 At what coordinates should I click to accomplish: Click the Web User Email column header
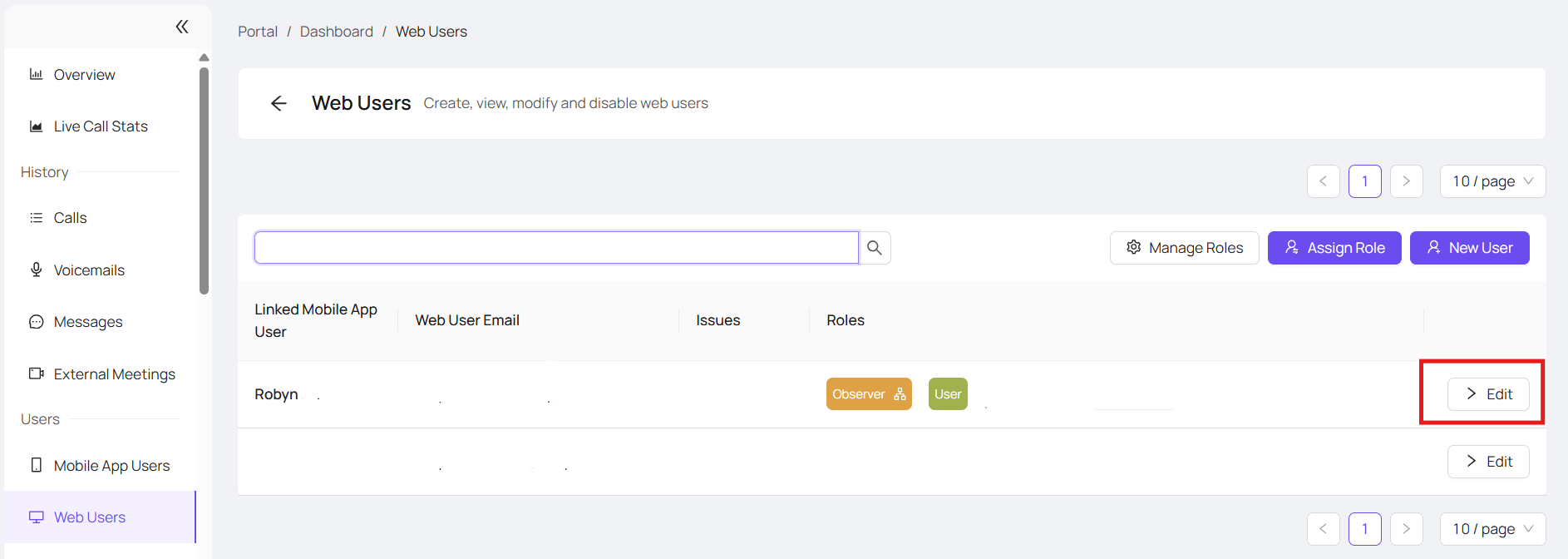(x=467, y=320)
